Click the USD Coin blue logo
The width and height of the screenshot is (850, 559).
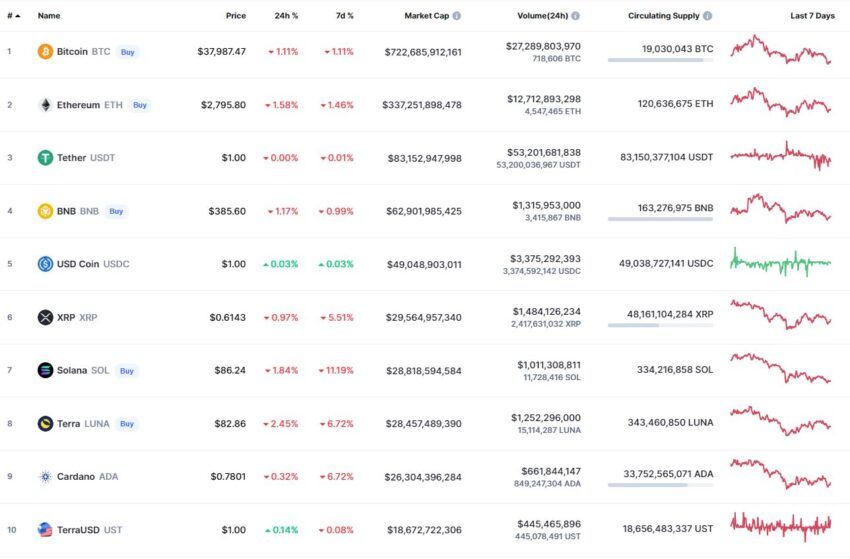point(45,264)
